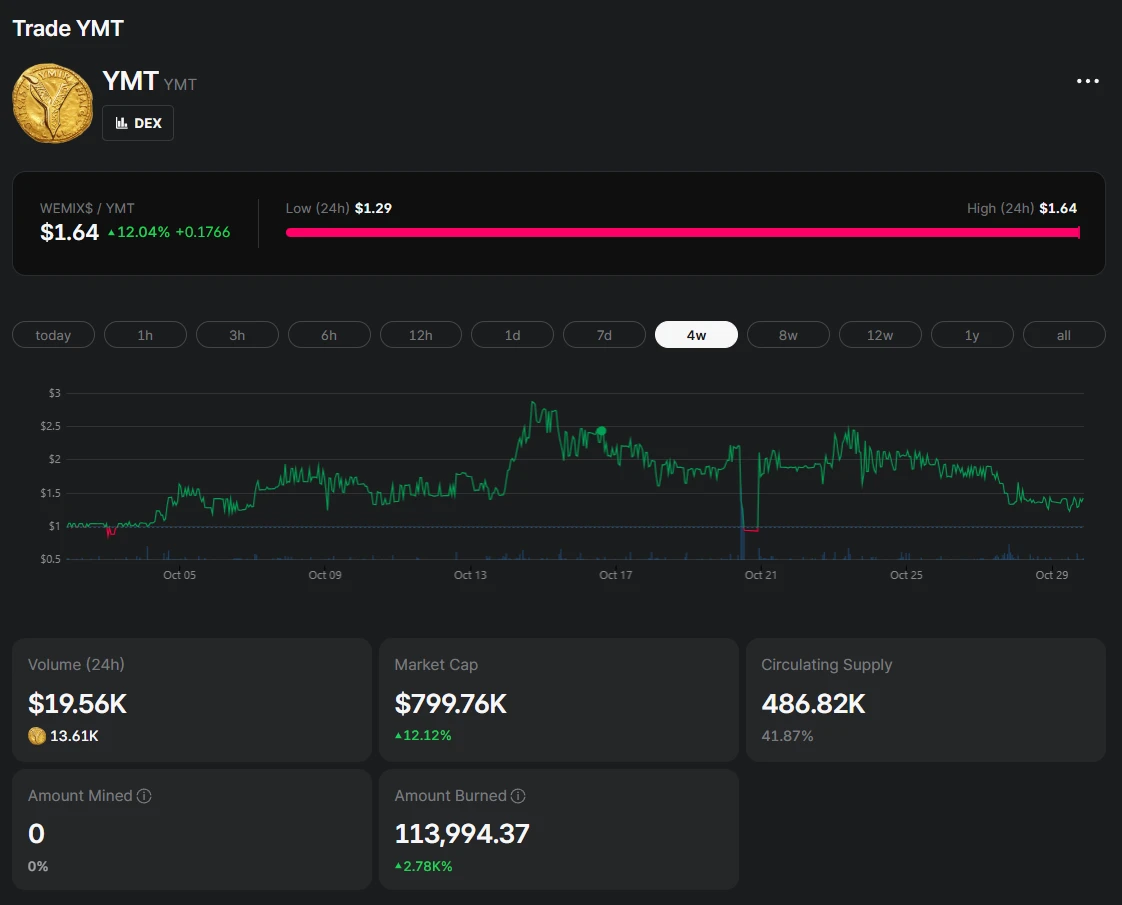Switch chart to 12w range
This screenshot has height=905, width=1122.
(880, 335)
